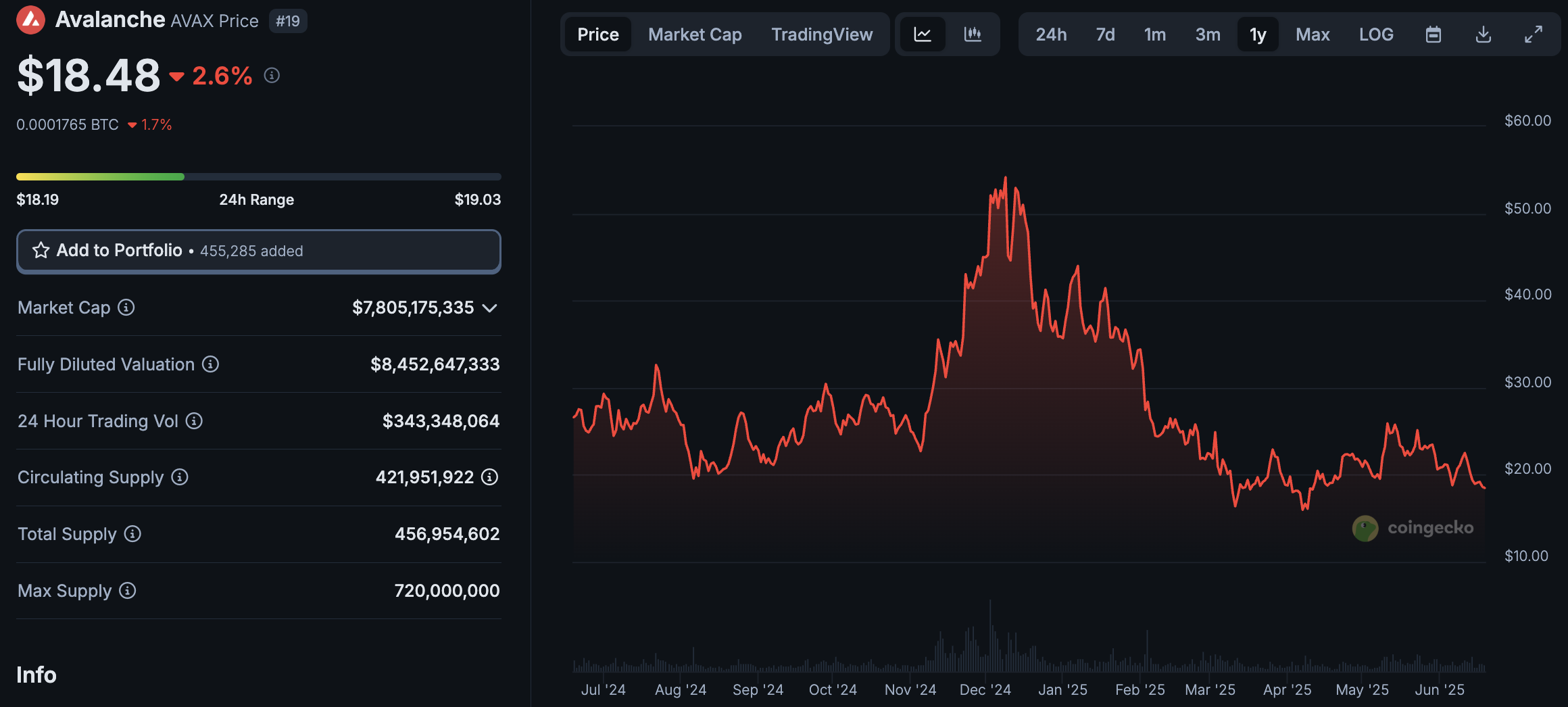Download chart data icon

click(x=1484, y=34)
